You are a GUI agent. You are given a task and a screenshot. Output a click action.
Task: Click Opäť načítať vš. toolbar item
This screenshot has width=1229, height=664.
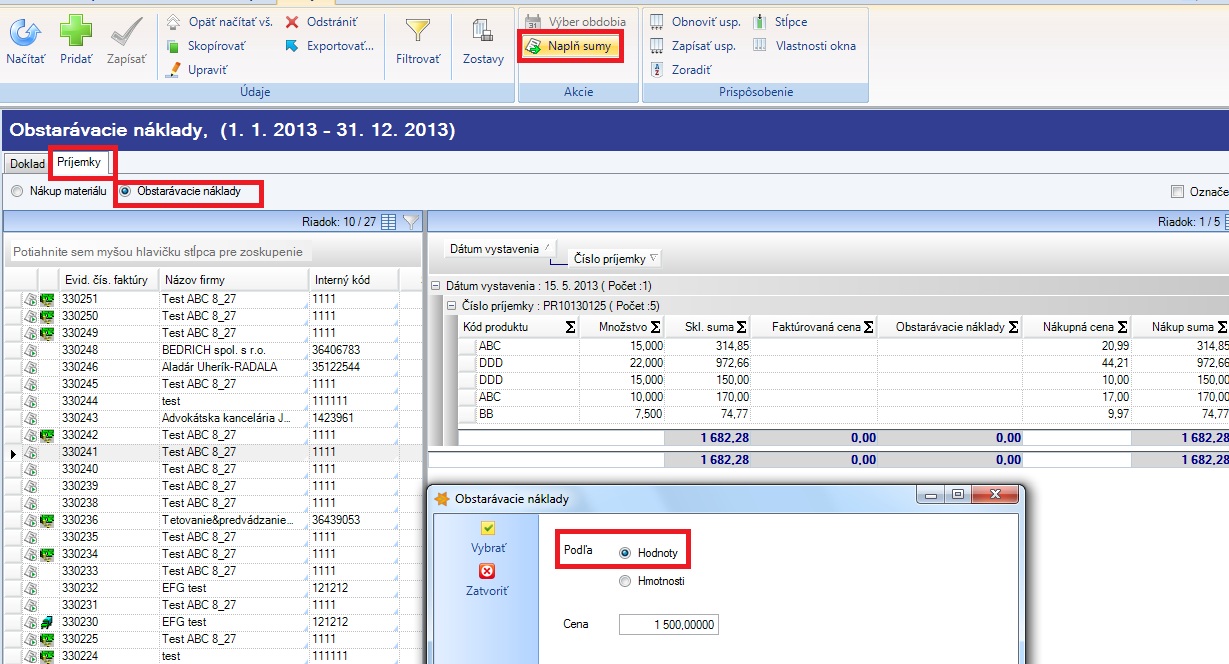pos(218,21)
